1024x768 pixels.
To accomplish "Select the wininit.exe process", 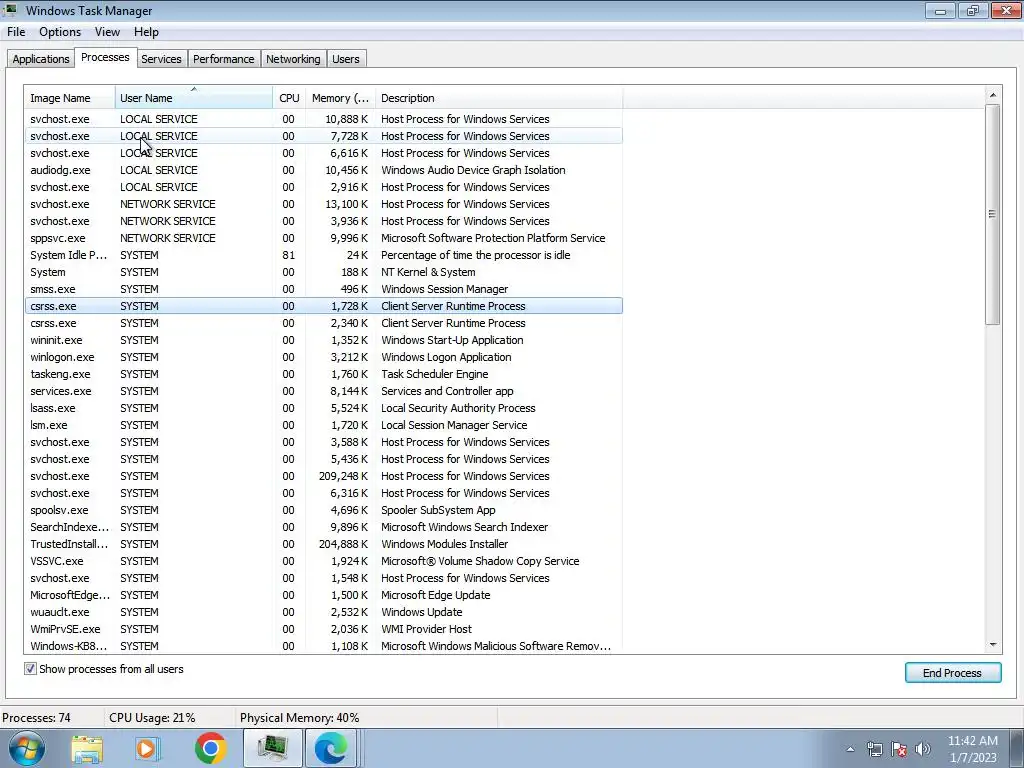I will [323, 340].
